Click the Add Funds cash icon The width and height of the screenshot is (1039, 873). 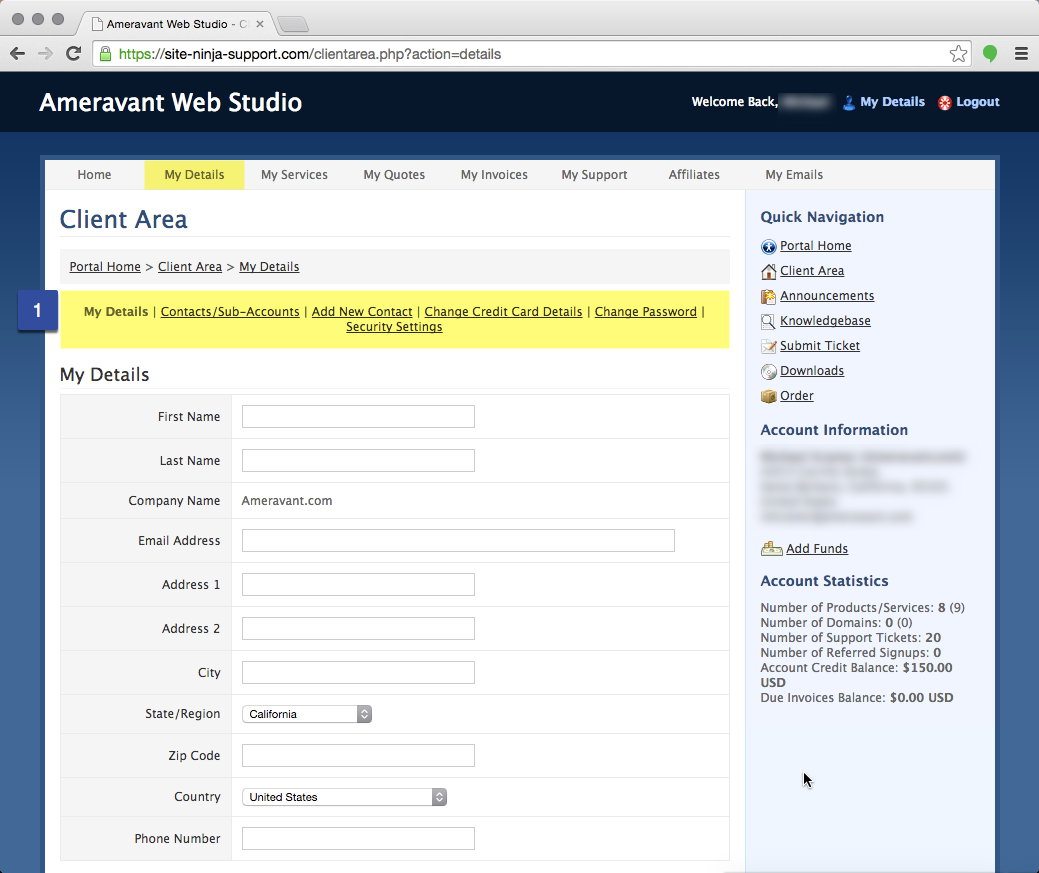point(771,548)
